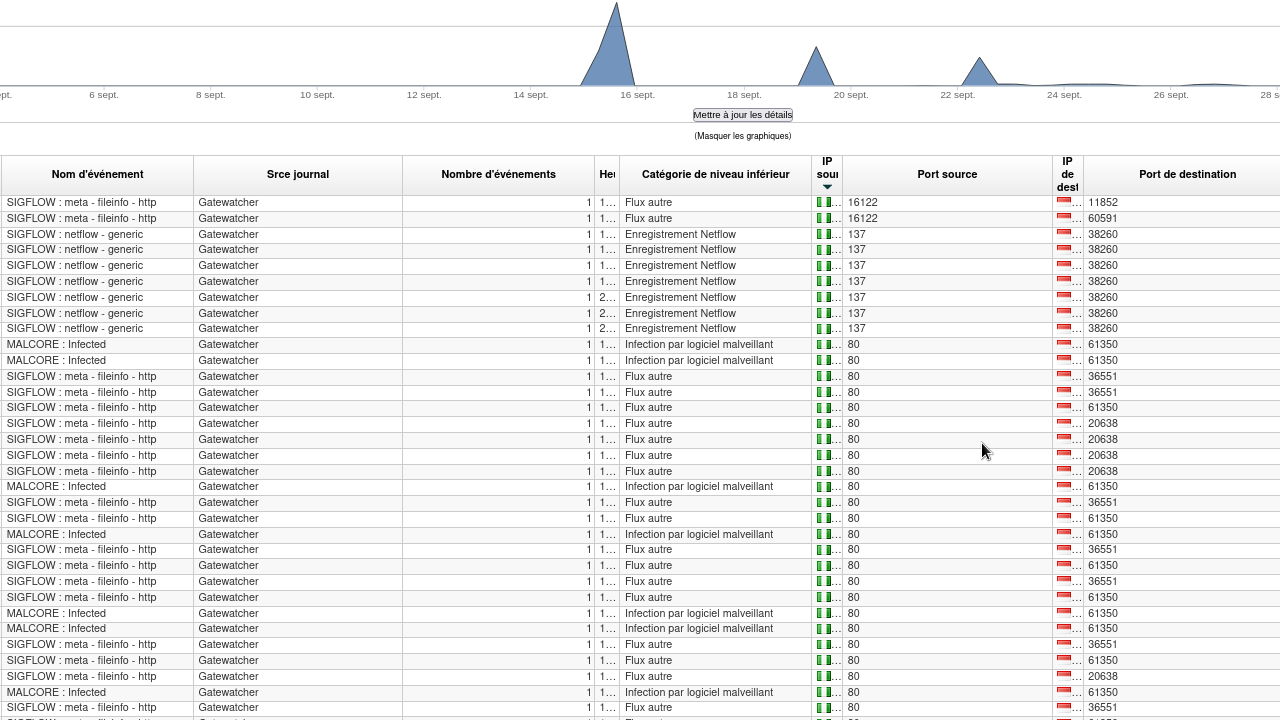Image resolution: width=1280 pixels, height=720 pixels.
Task: Toggle sort arrow under IP source header
Action: [827, 187]
